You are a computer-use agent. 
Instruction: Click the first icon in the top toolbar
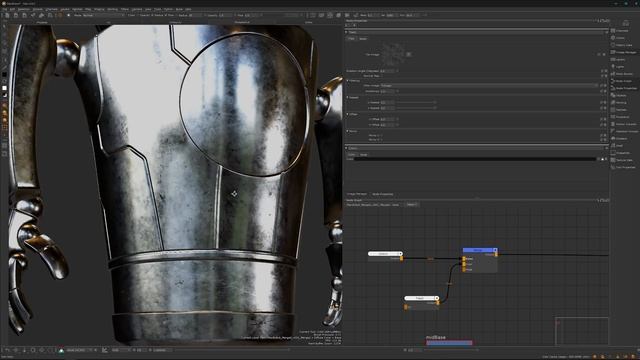pos(7,16)
